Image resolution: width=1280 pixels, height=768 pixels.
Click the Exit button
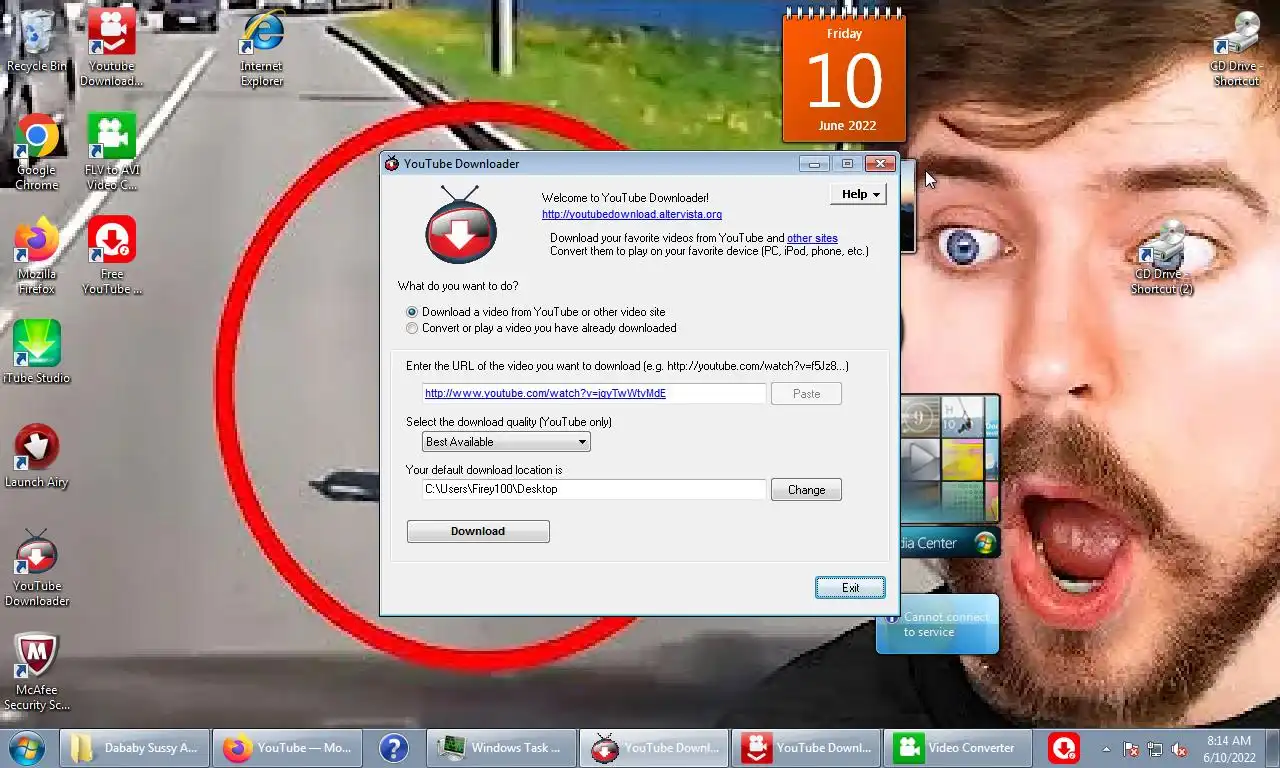[850, 587]
